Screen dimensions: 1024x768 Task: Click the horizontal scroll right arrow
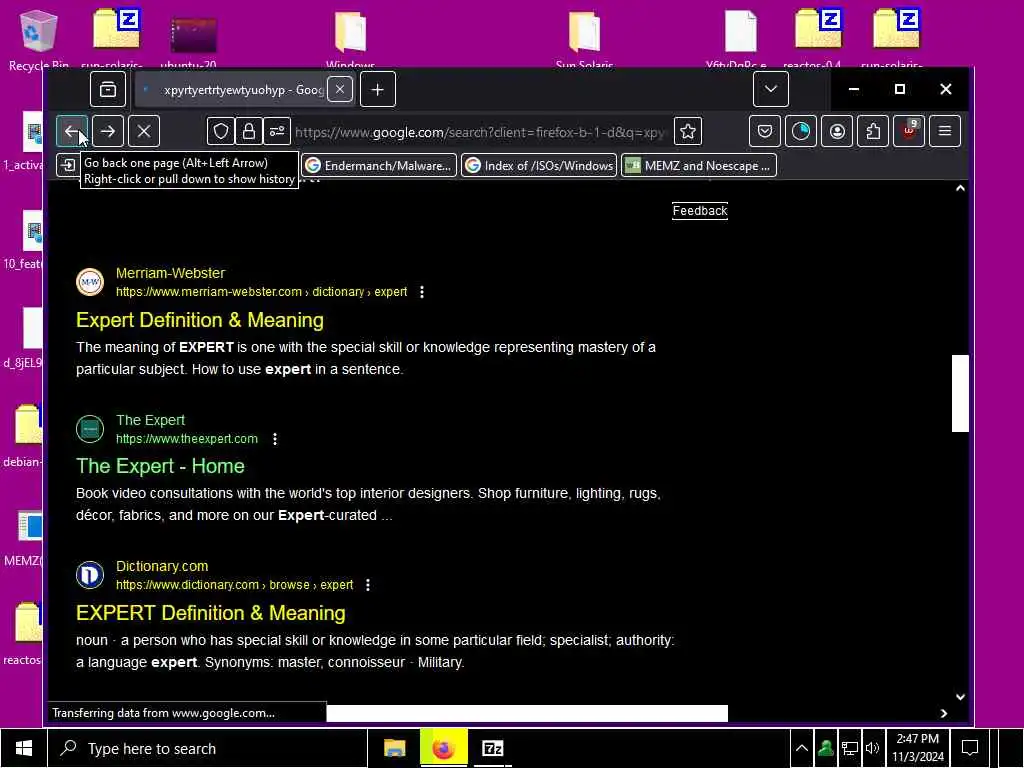click(x=944, y=713)
